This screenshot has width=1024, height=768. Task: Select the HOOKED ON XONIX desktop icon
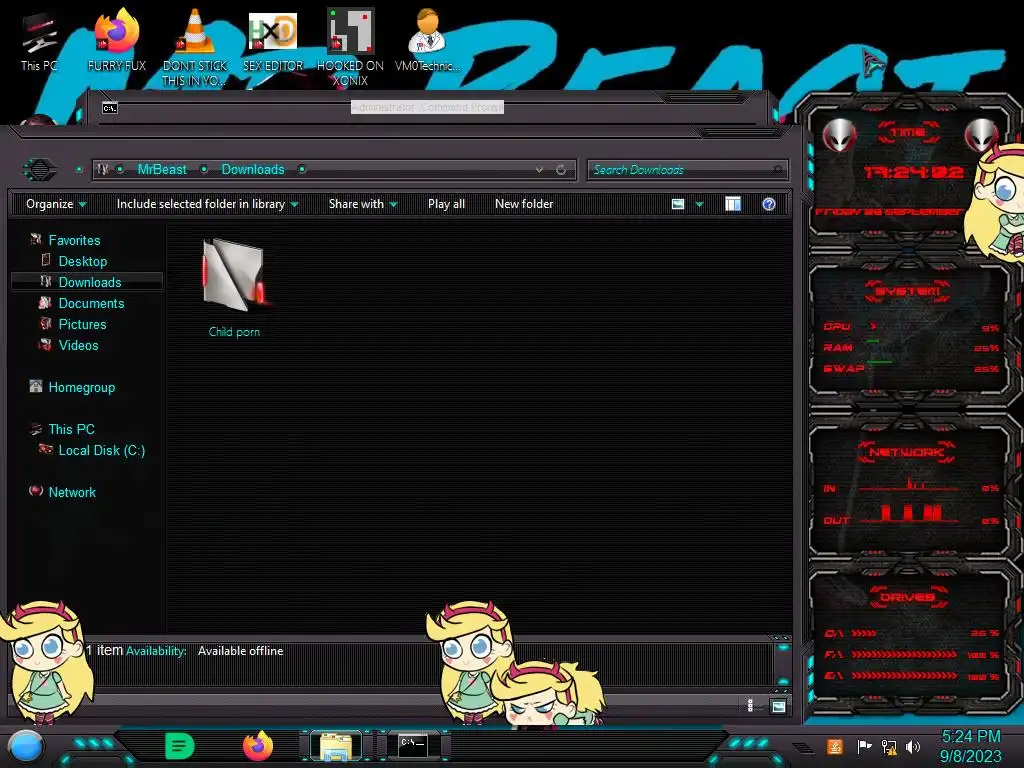click(x=350, y=47)
